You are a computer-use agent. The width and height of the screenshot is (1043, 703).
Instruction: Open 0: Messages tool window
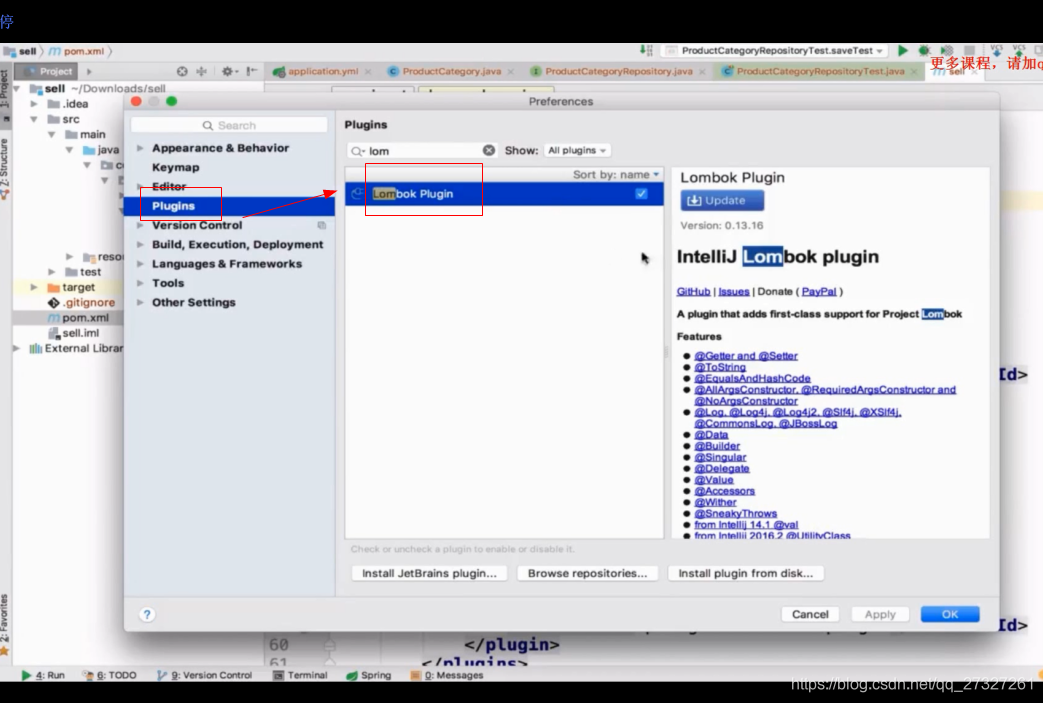pyautogui.click(x=447, y=675)
